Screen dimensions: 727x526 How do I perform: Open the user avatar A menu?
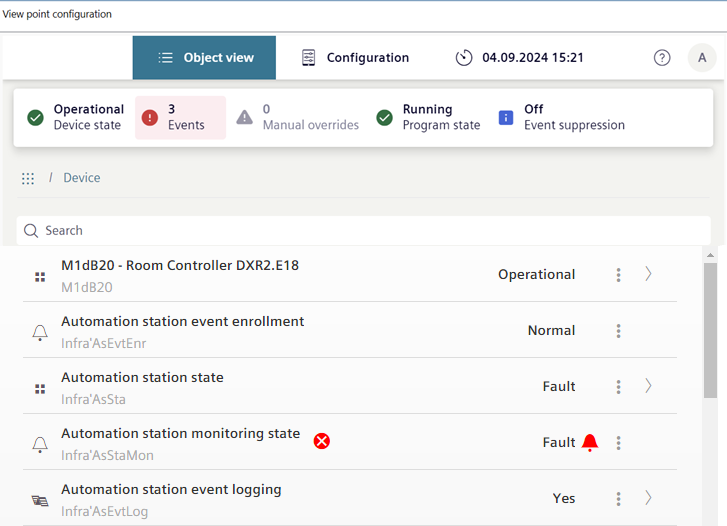point(702,58)
